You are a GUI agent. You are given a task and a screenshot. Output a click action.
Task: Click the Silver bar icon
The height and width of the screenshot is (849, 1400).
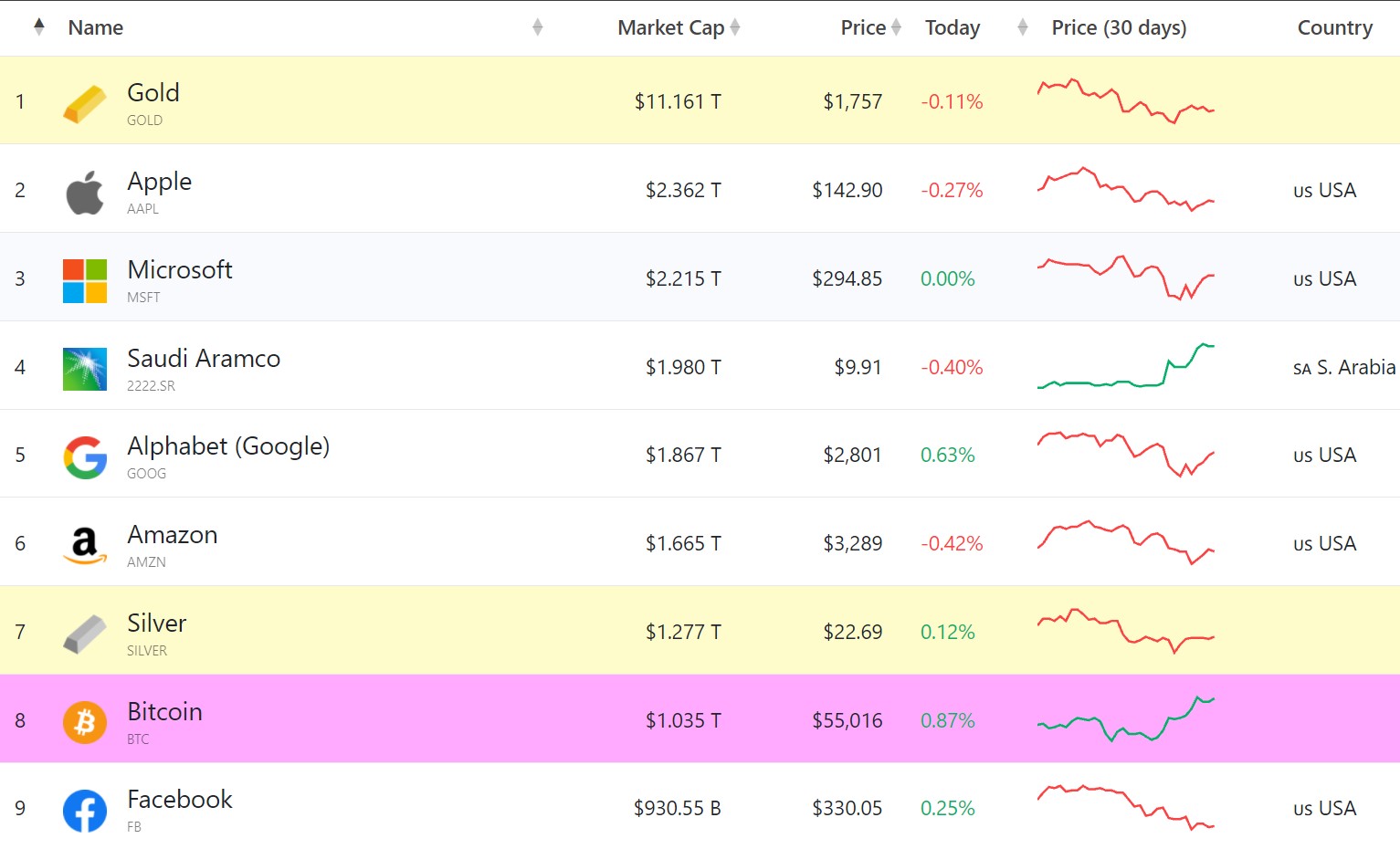(x=85, y=634)
